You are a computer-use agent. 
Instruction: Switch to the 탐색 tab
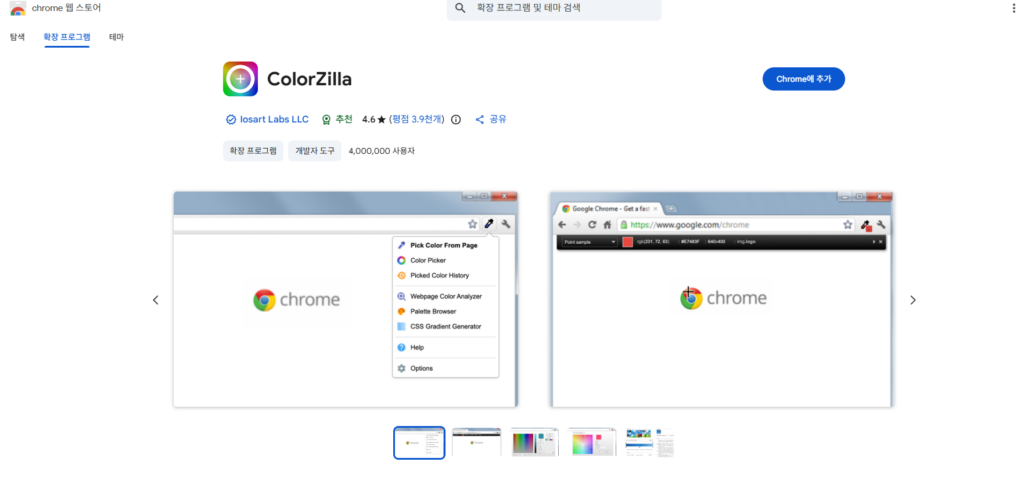[17, 37]
